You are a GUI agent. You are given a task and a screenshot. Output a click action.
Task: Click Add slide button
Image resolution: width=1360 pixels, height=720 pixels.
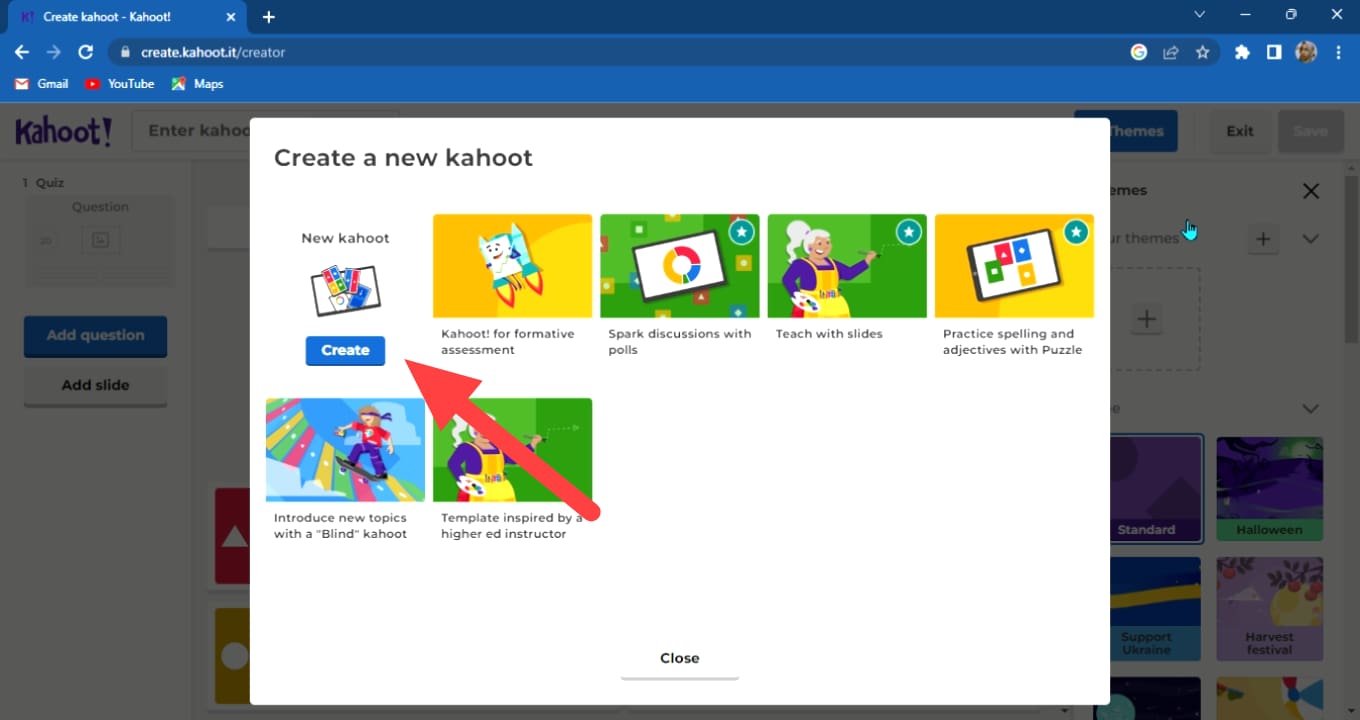coord(95,385)
